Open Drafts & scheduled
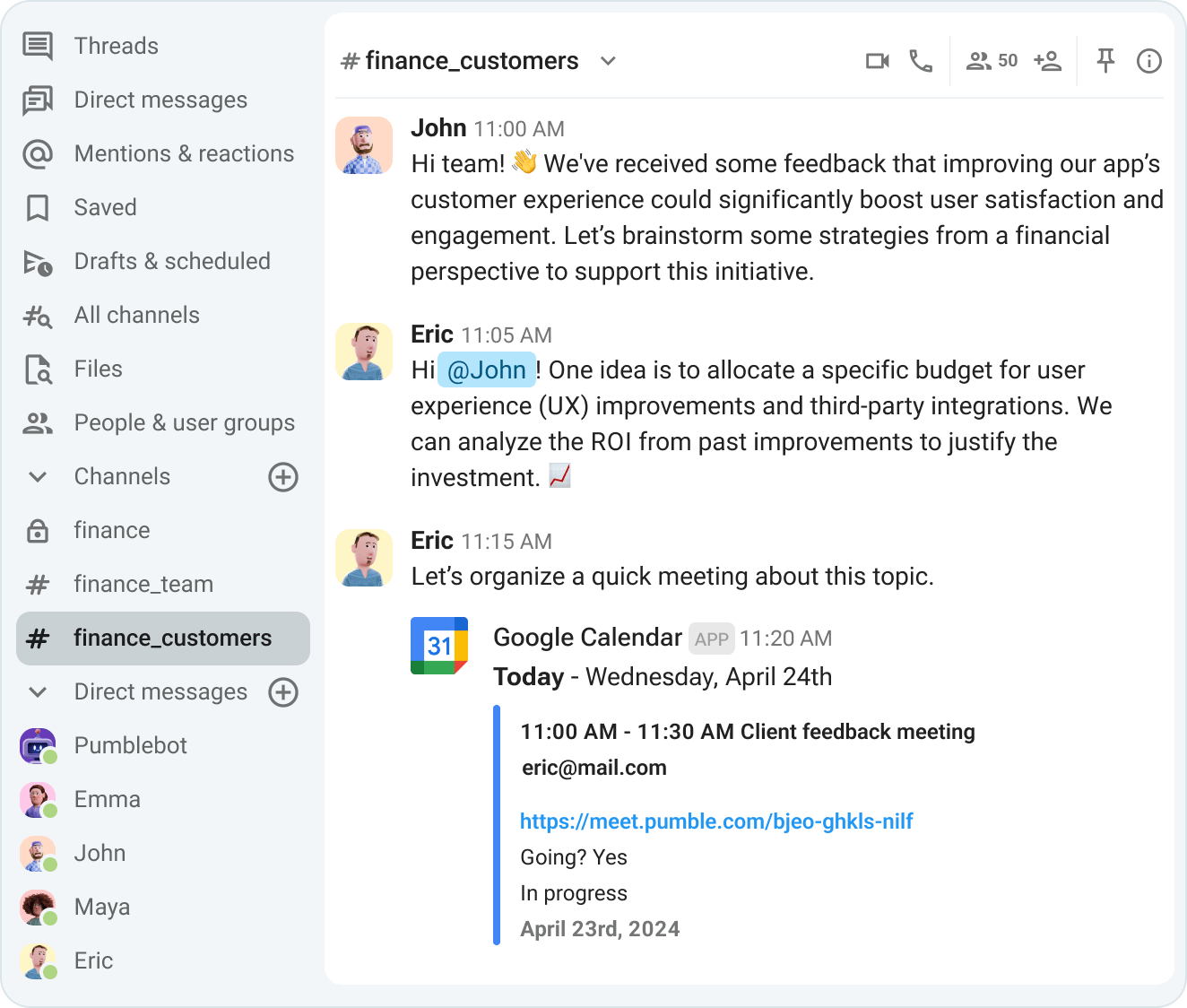Image resolution: width=1187 pixels, height=1008 pixels. pyautogui.click(x=171, y=261)
